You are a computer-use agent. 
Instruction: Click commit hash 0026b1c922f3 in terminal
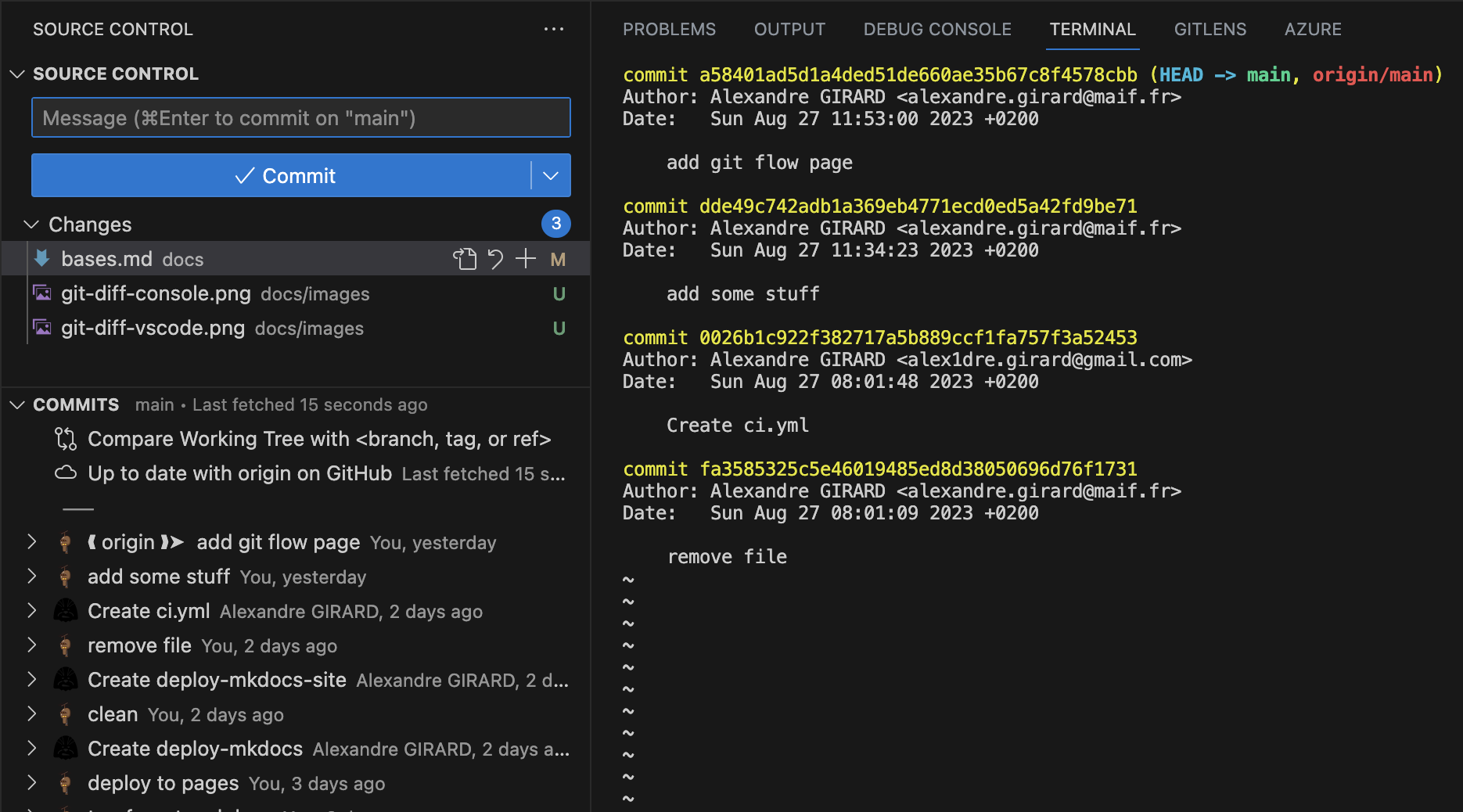click(918, 338)
